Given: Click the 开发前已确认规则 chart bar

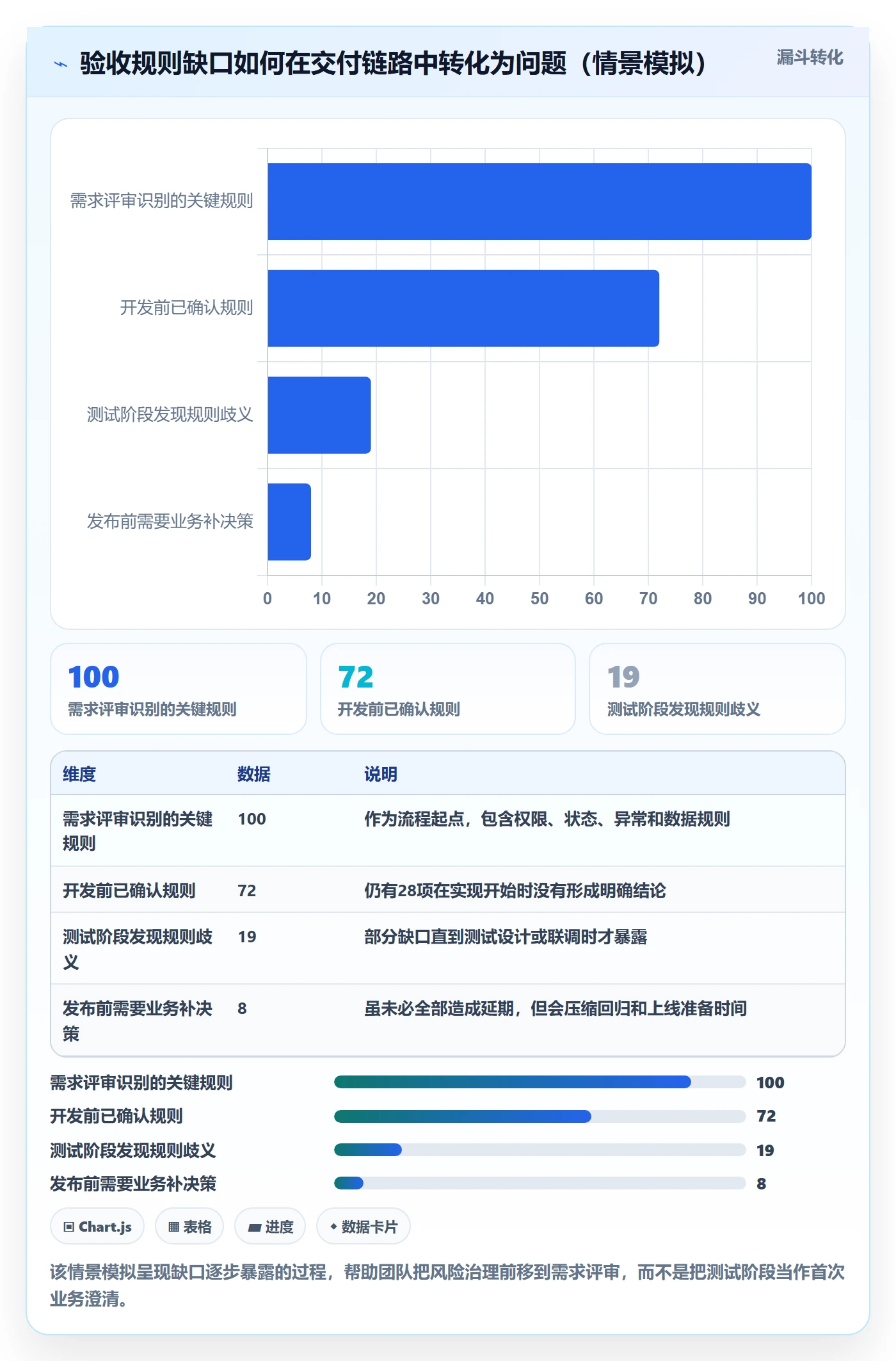Looking at the screenshot, I should click(x=463, y=309).
